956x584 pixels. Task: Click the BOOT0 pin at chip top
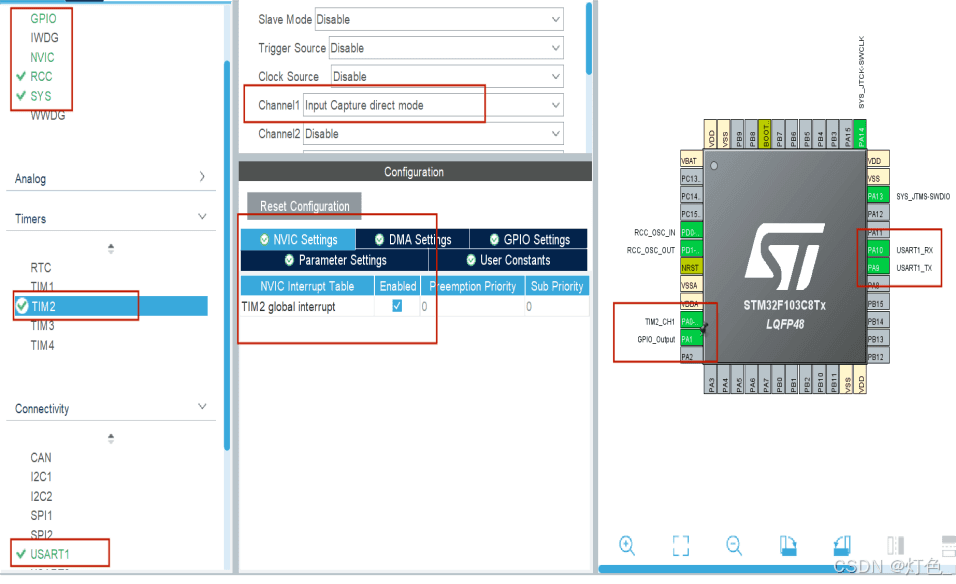[x=765, y=134]
